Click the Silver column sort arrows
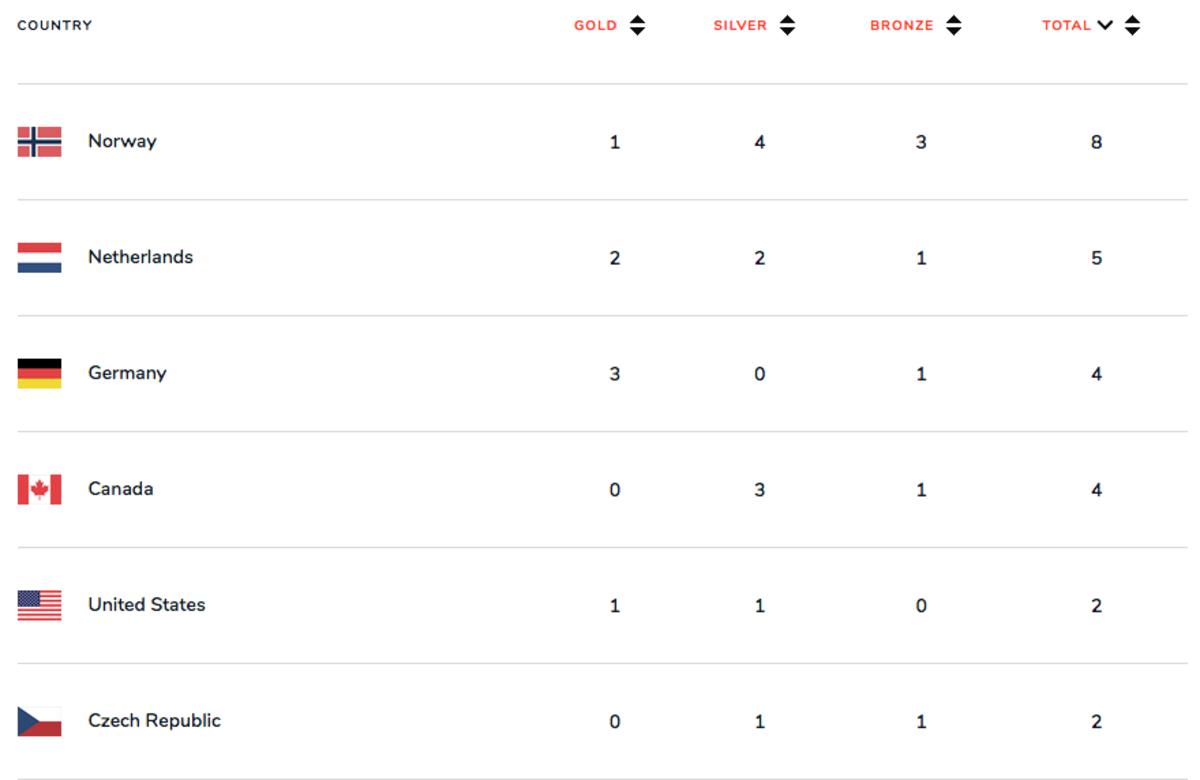Viewport: 1200px width, 780px height. pyautogui.click(x=788, y=26)
